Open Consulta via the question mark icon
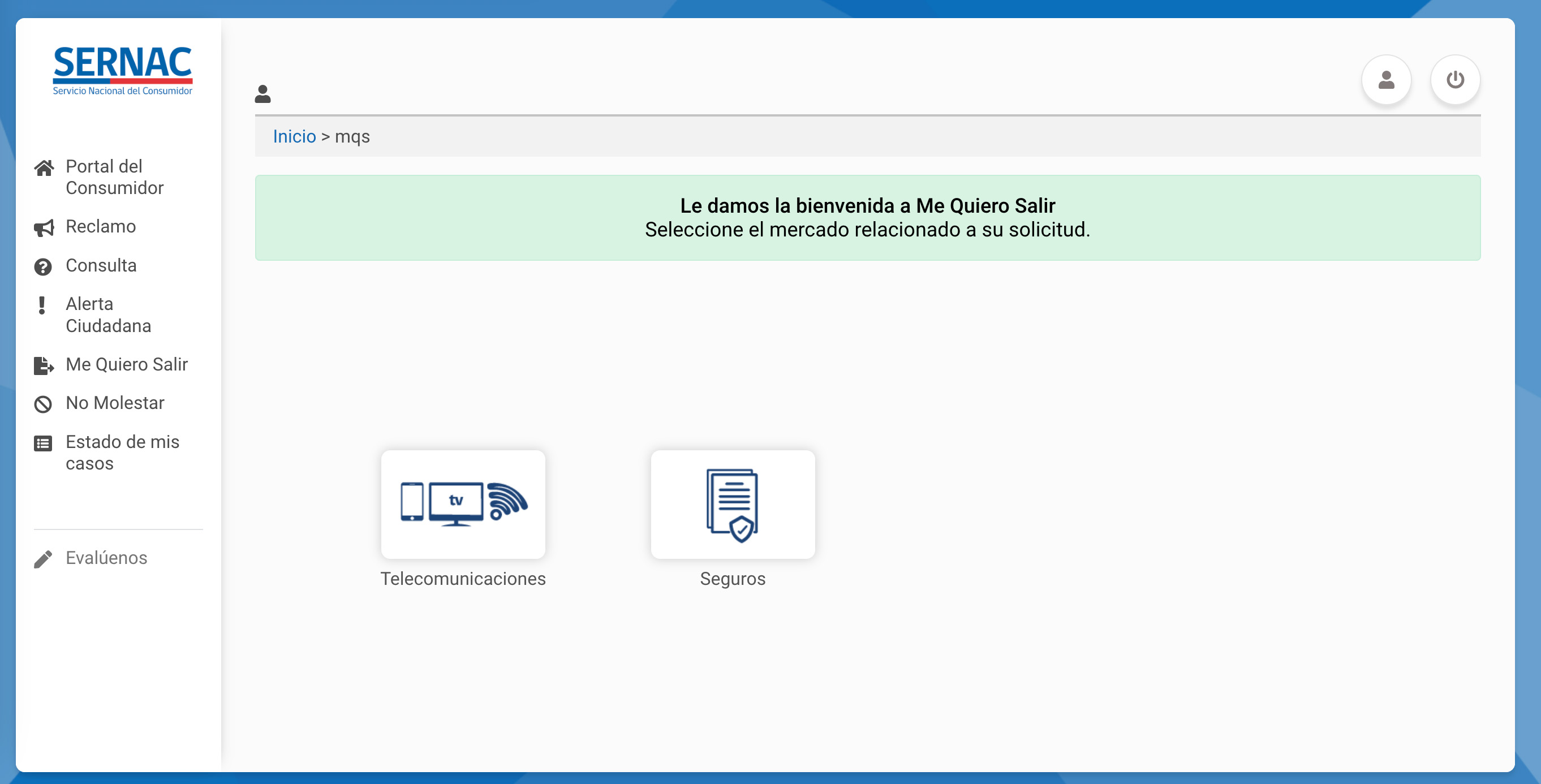The image size is (1541, 784). click(x=43, y=265)
